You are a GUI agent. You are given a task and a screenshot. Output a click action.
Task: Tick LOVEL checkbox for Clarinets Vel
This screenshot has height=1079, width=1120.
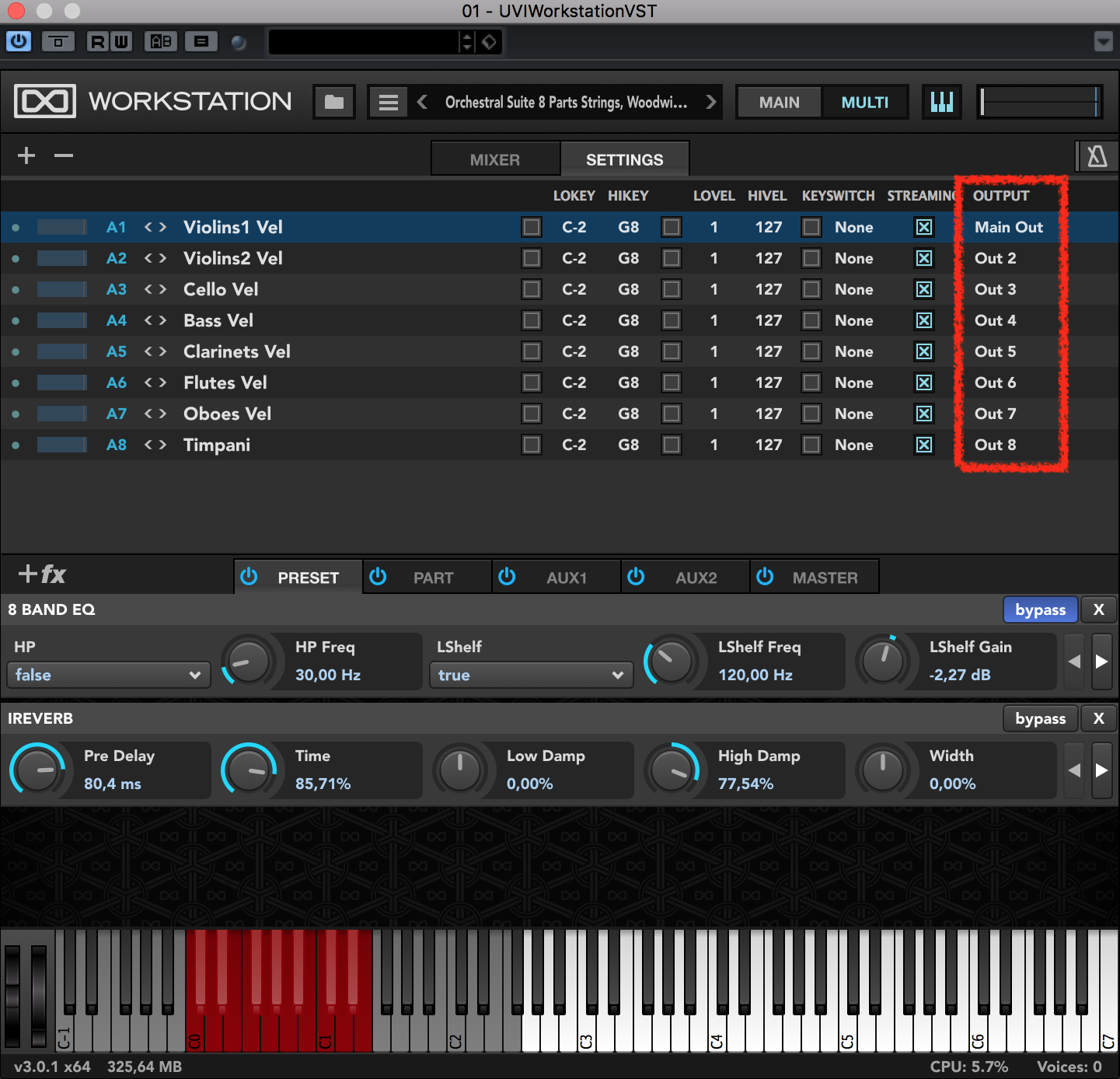pyautogui.click(x=672, y=351)
